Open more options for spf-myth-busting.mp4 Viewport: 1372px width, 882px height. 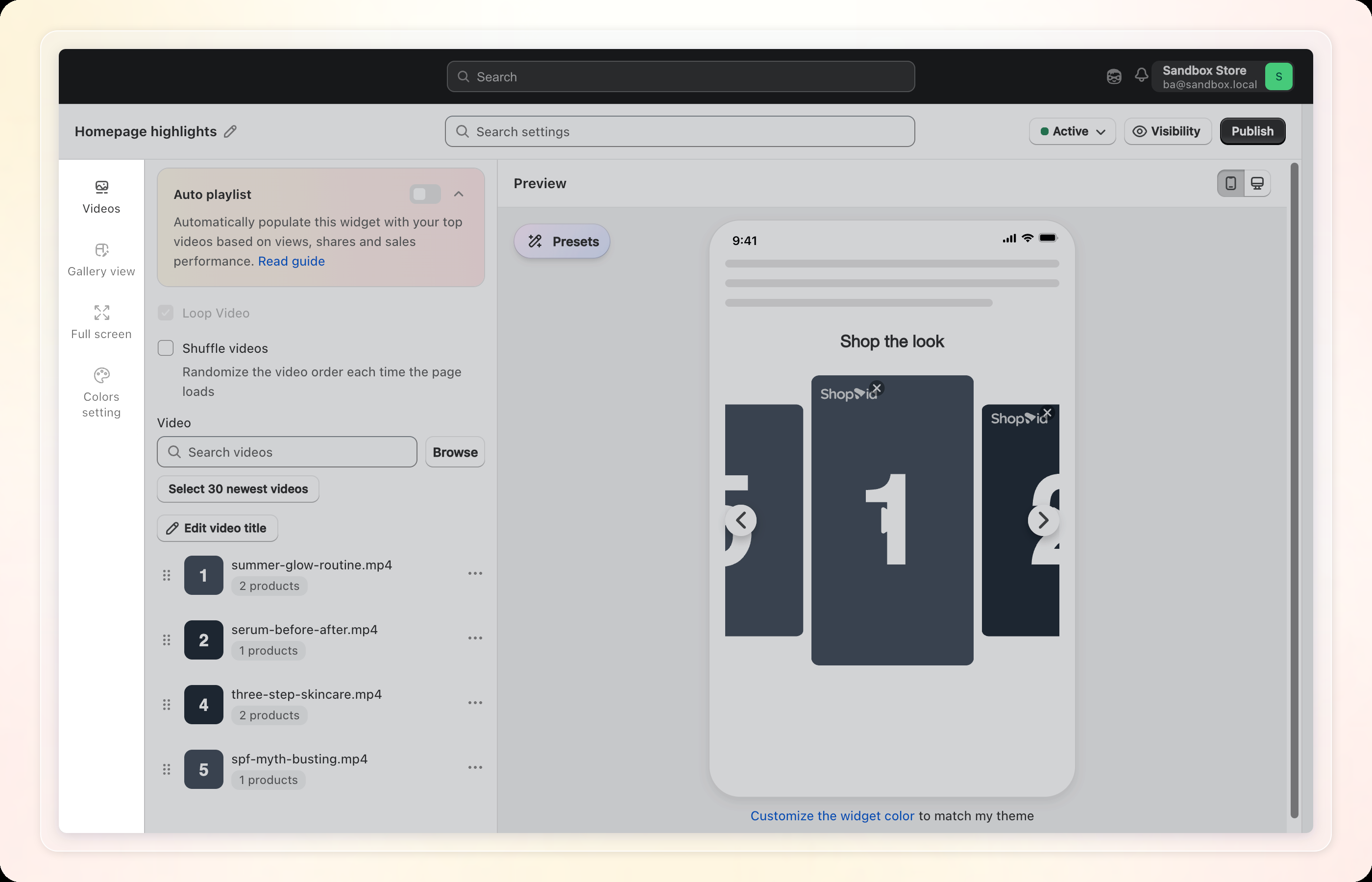pos(475,767)
